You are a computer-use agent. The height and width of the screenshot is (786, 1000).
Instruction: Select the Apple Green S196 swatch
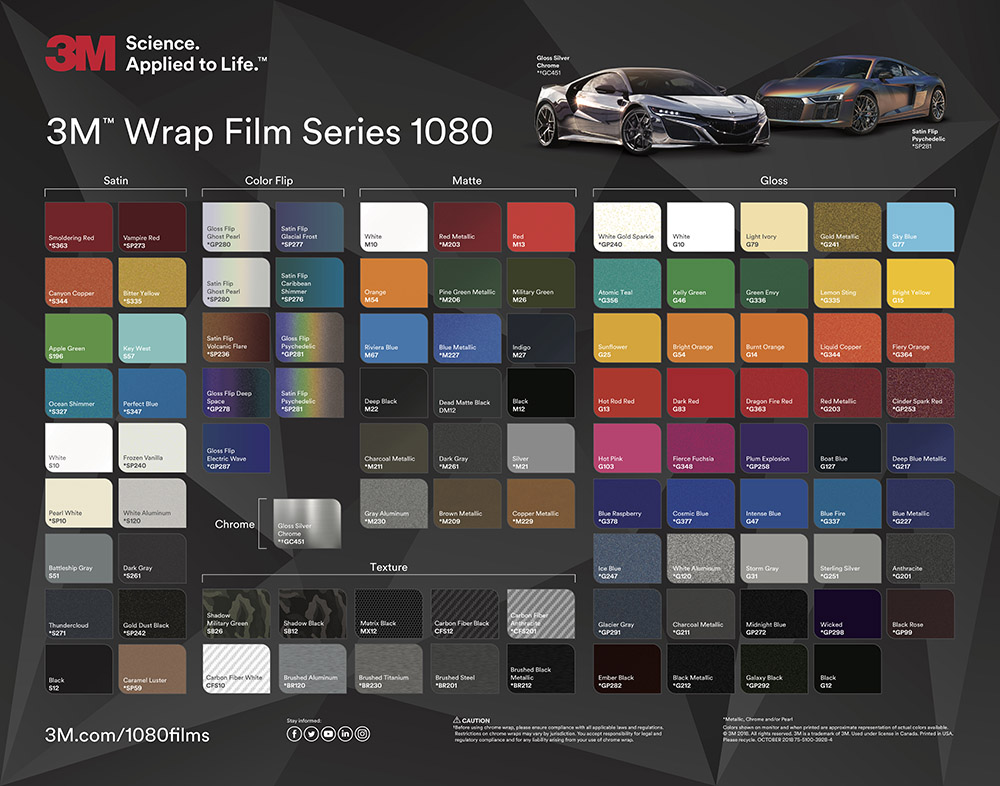click(78, 338)
